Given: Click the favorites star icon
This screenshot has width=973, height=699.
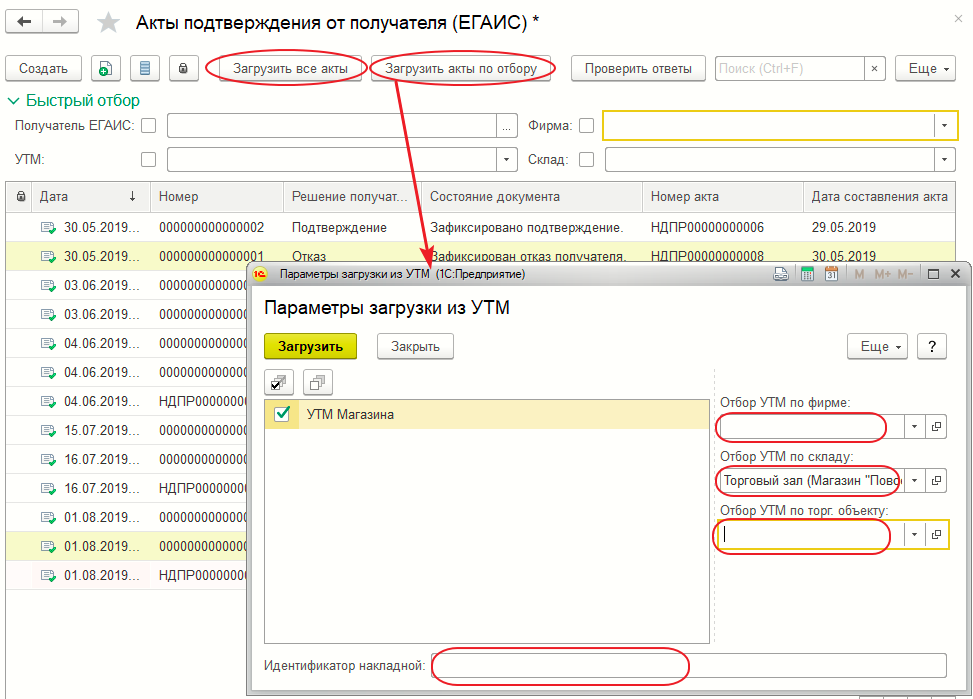Looking at the screenshot, I should point(109,23).
